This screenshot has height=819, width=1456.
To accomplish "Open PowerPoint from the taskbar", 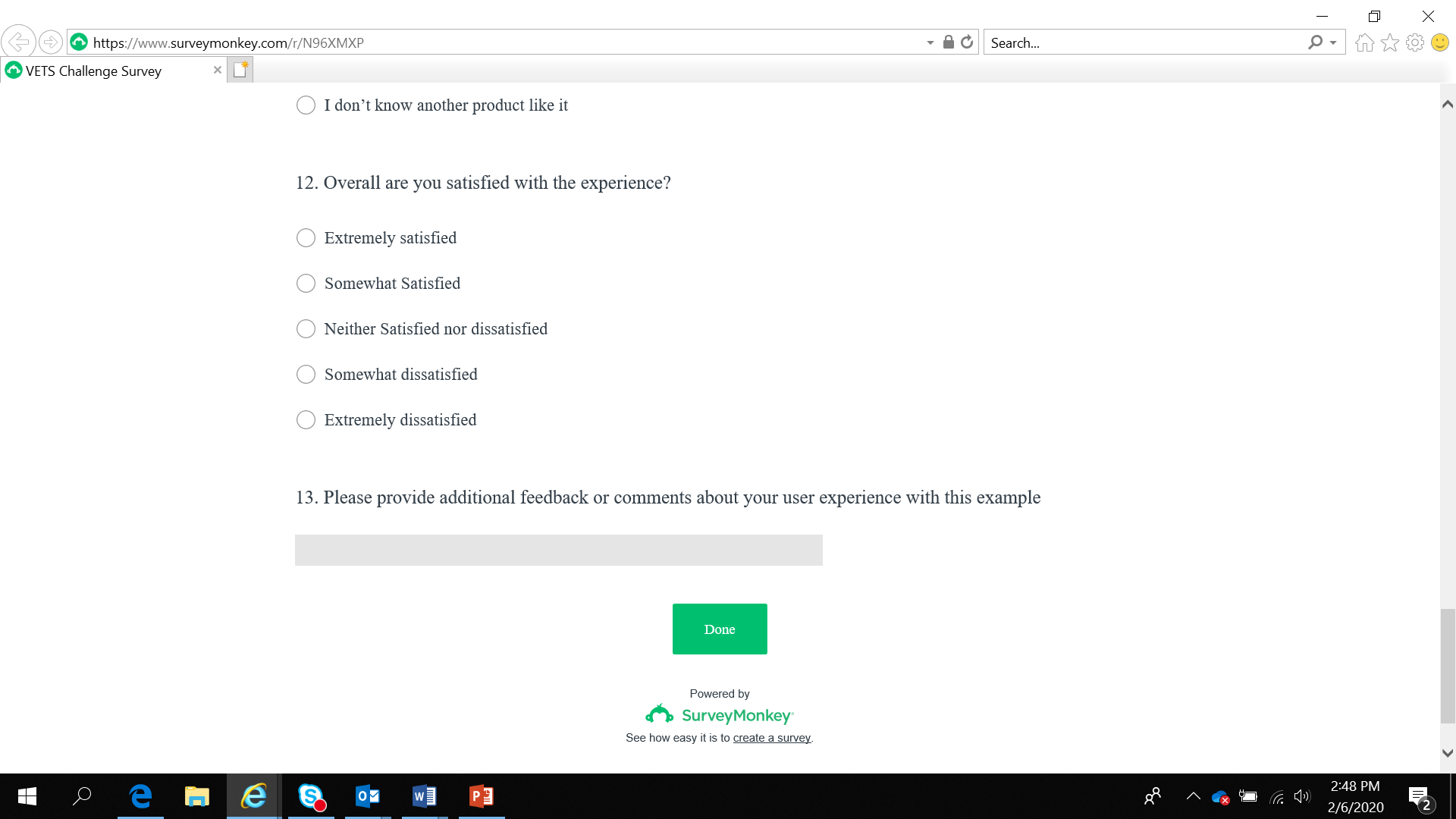I will (481, 796).
